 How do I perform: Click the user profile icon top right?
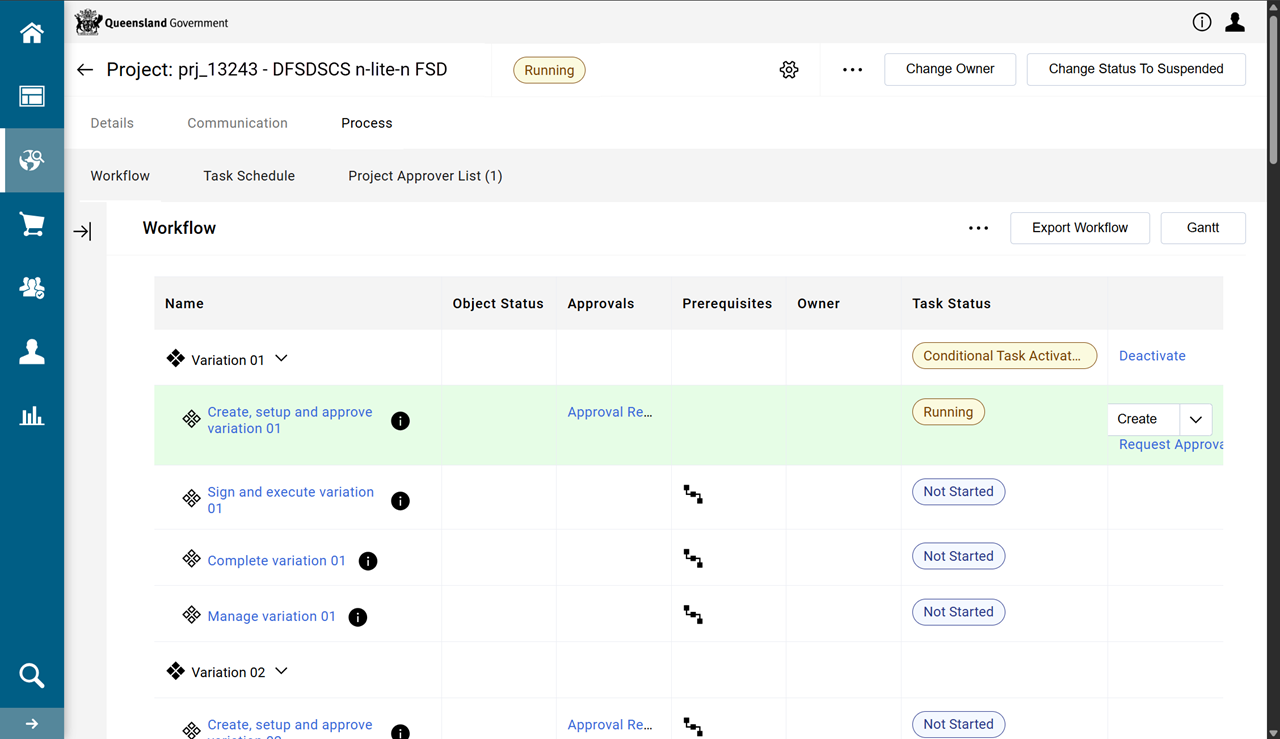(1235, 22)
